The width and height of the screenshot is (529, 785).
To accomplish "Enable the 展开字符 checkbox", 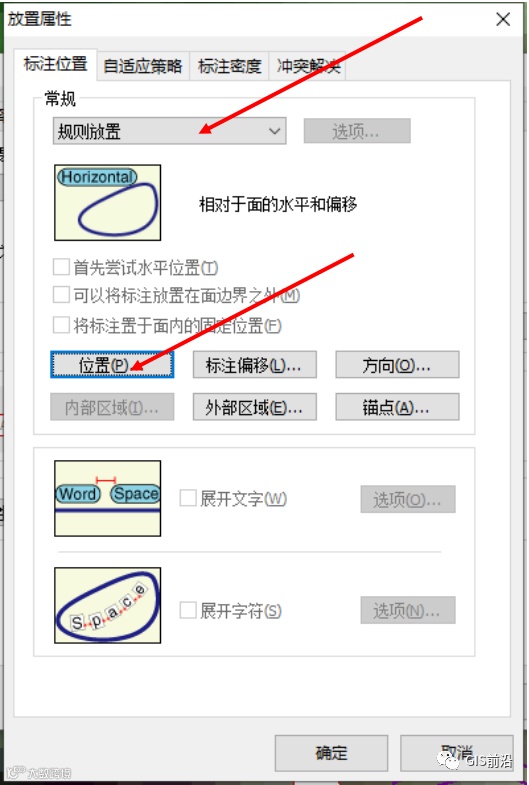I will [188, 610].
